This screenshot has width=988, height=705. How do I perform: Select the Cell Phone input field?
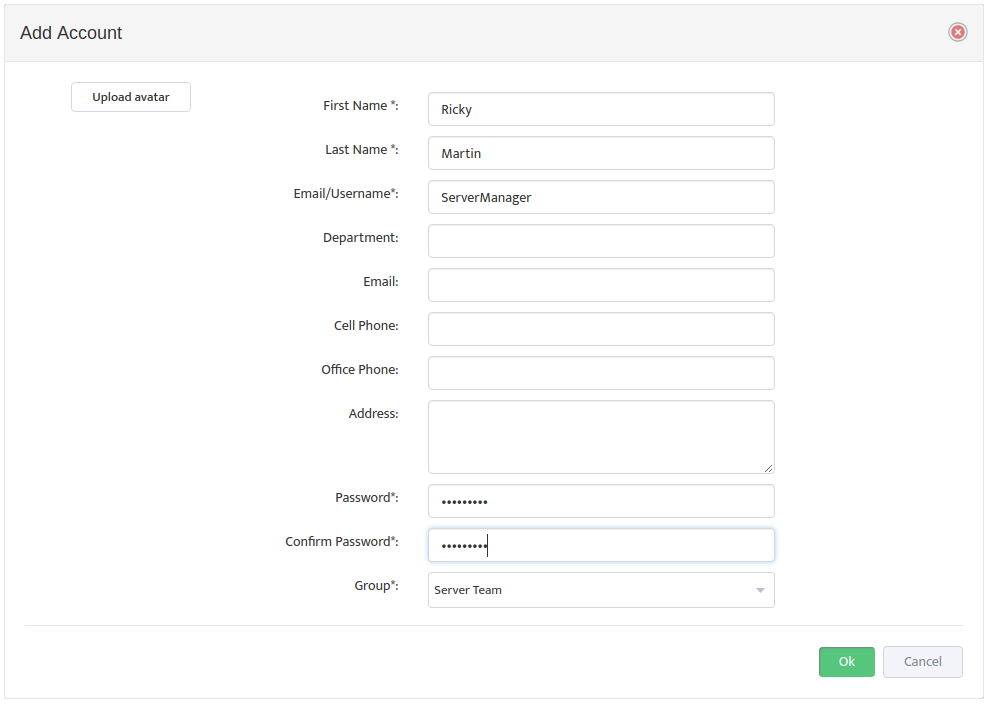tap(601, 329)
